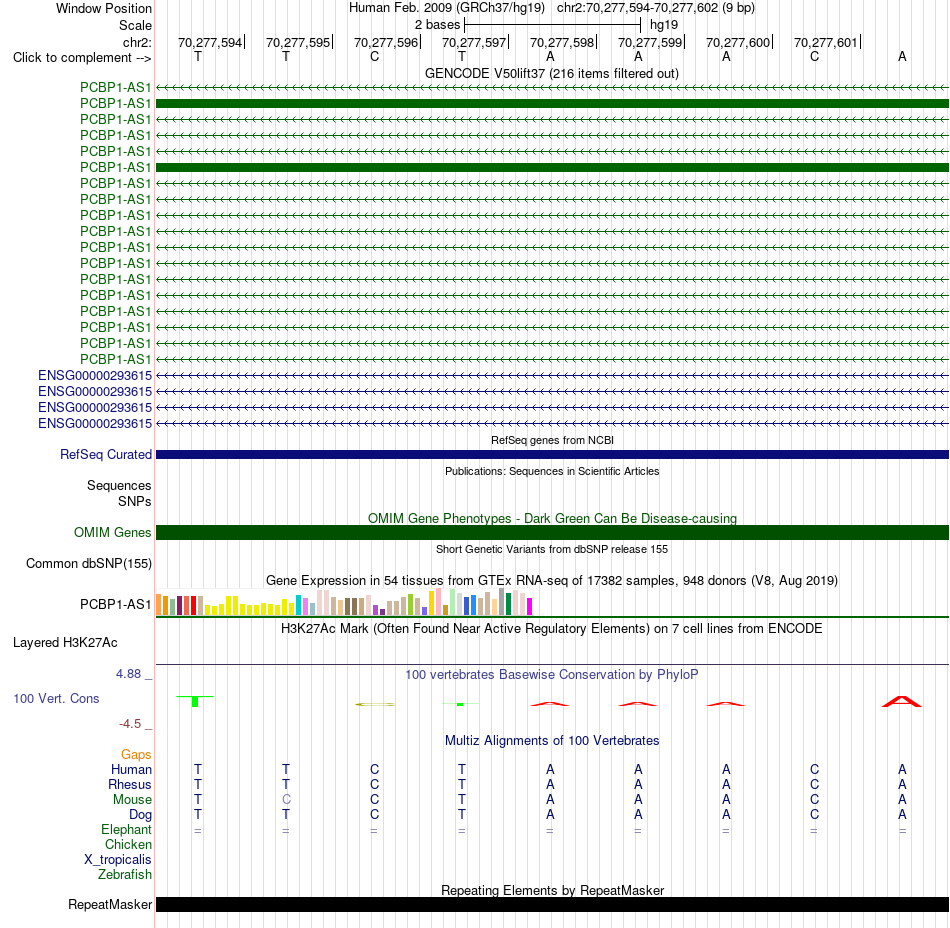This screenshot has height=928, width=950.
Task: Click the dark green OMIM Genes bar
Action: click(x=552, y=532)
